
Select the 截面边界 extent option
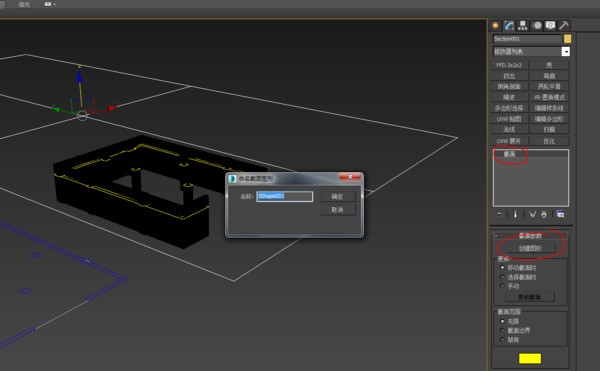click(502, 330)
